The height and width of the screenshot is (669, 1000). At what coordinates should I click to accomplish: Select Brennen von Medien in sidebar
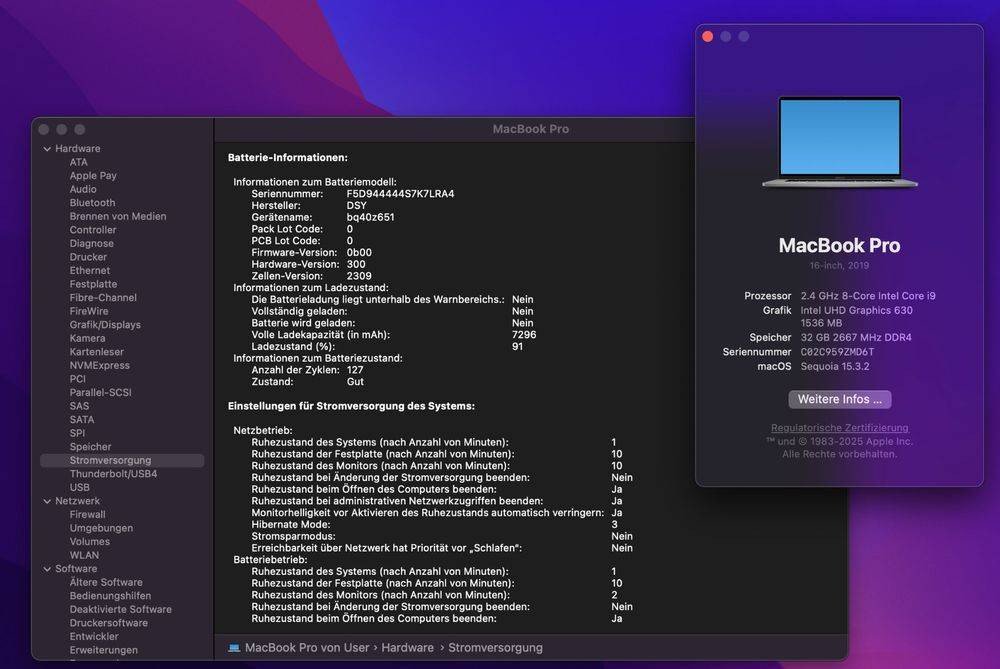click(118, 216)
